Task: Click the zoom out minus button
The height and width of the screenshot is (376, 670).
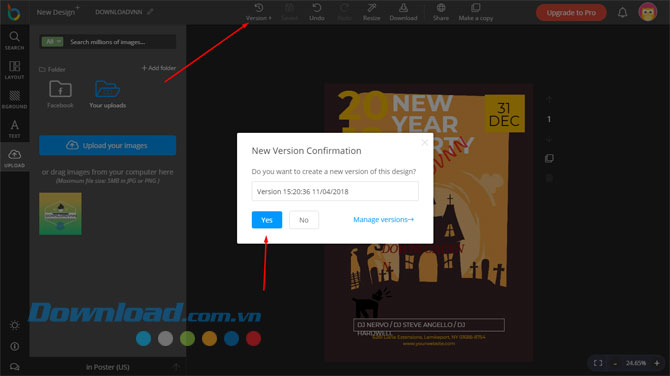Action: [615, 363]
